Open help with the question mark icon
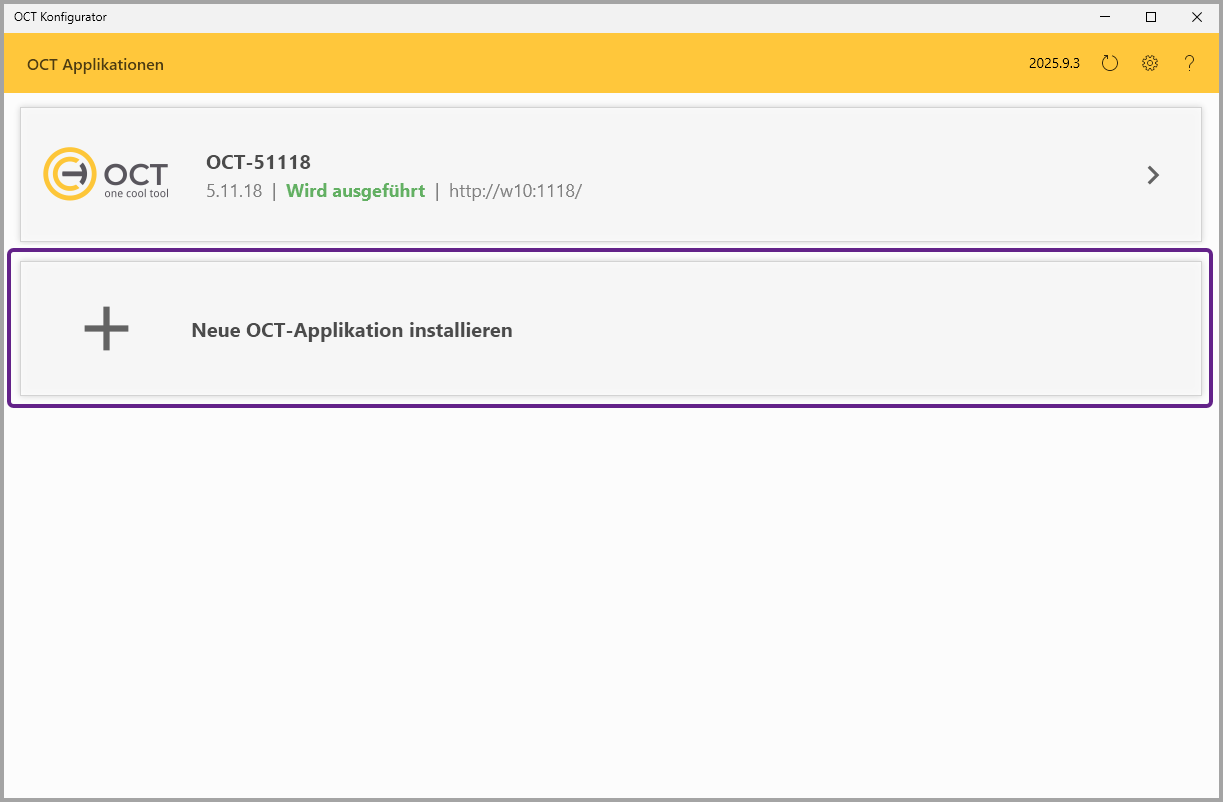The image size is (1223, 802). (x=1189, y=64)
